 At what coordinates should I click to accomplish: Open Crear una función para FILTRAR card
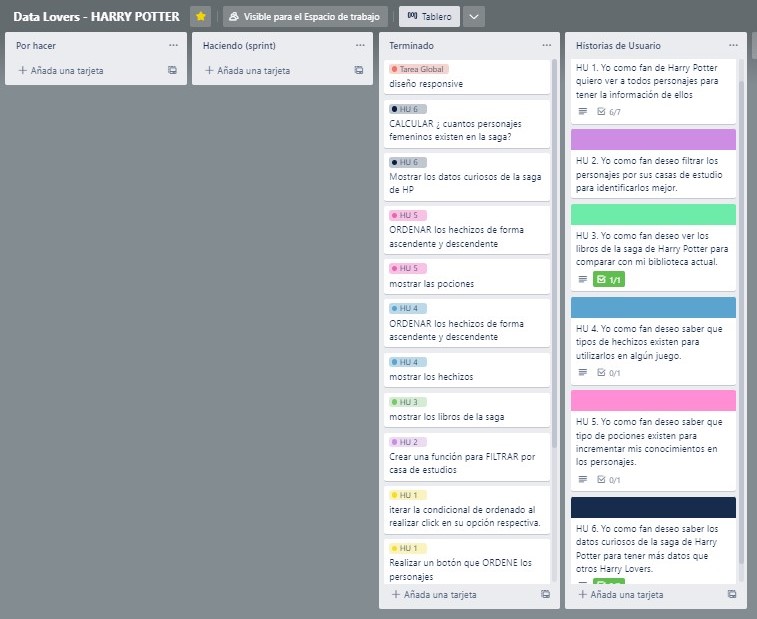467,456
